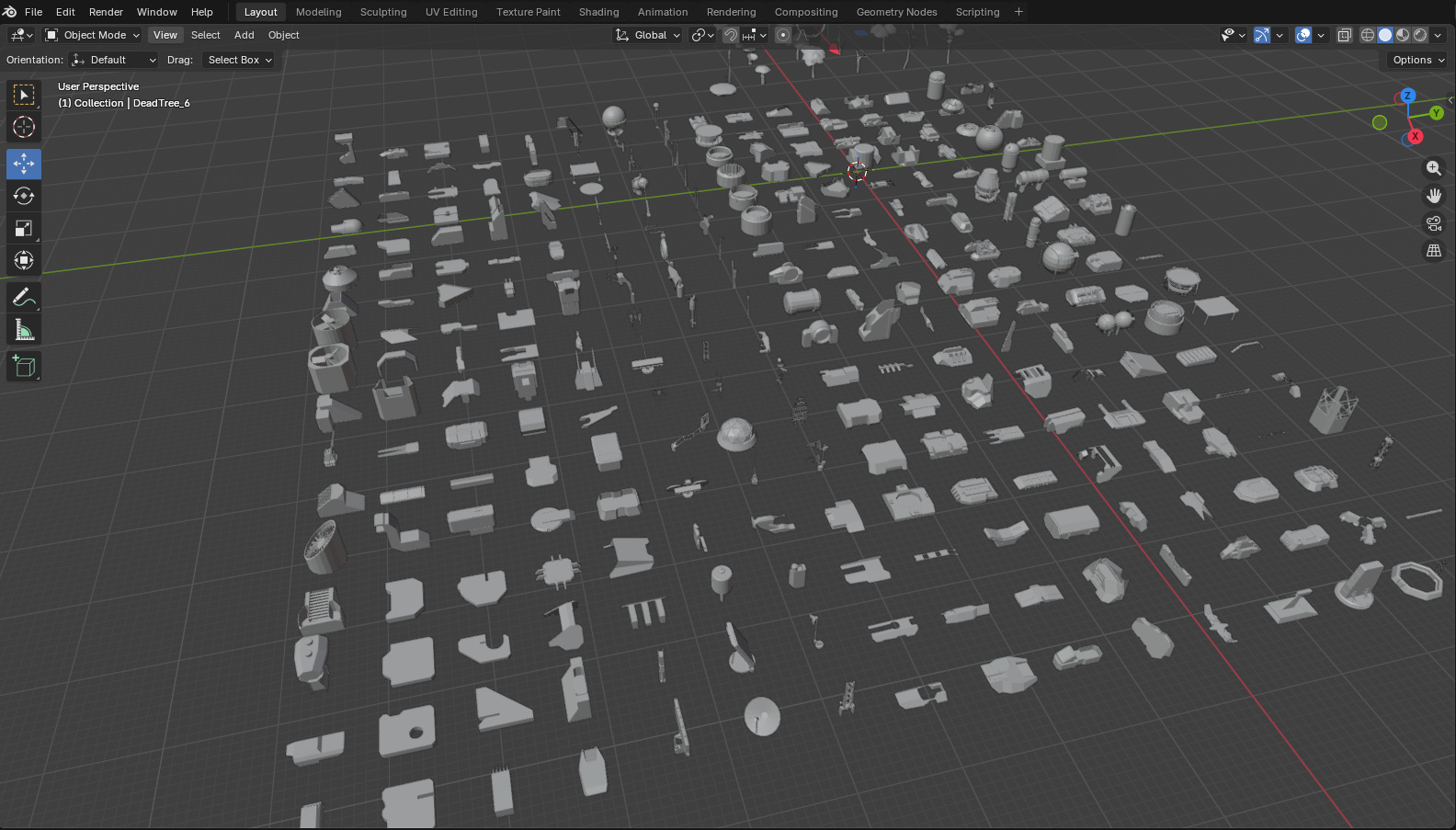Viewport: 1456px width, 830px height.
Task: Switch to the Compositing workspace tab
Action: (x=806, y=12)
